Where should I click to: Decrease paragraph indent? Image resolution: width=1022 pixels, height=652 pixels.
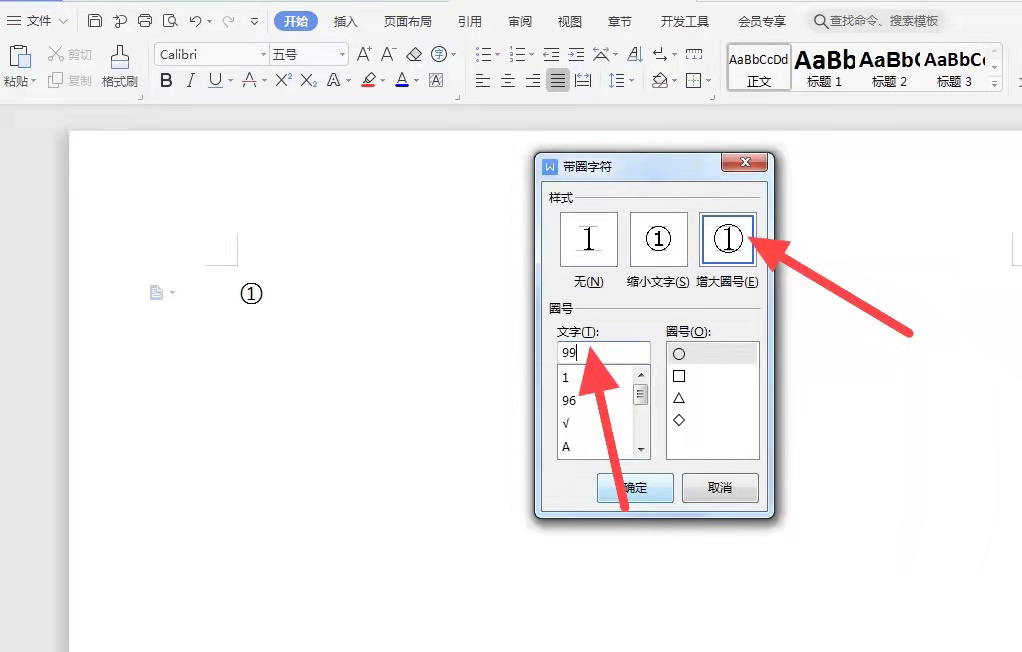click(x=551, y=54)
